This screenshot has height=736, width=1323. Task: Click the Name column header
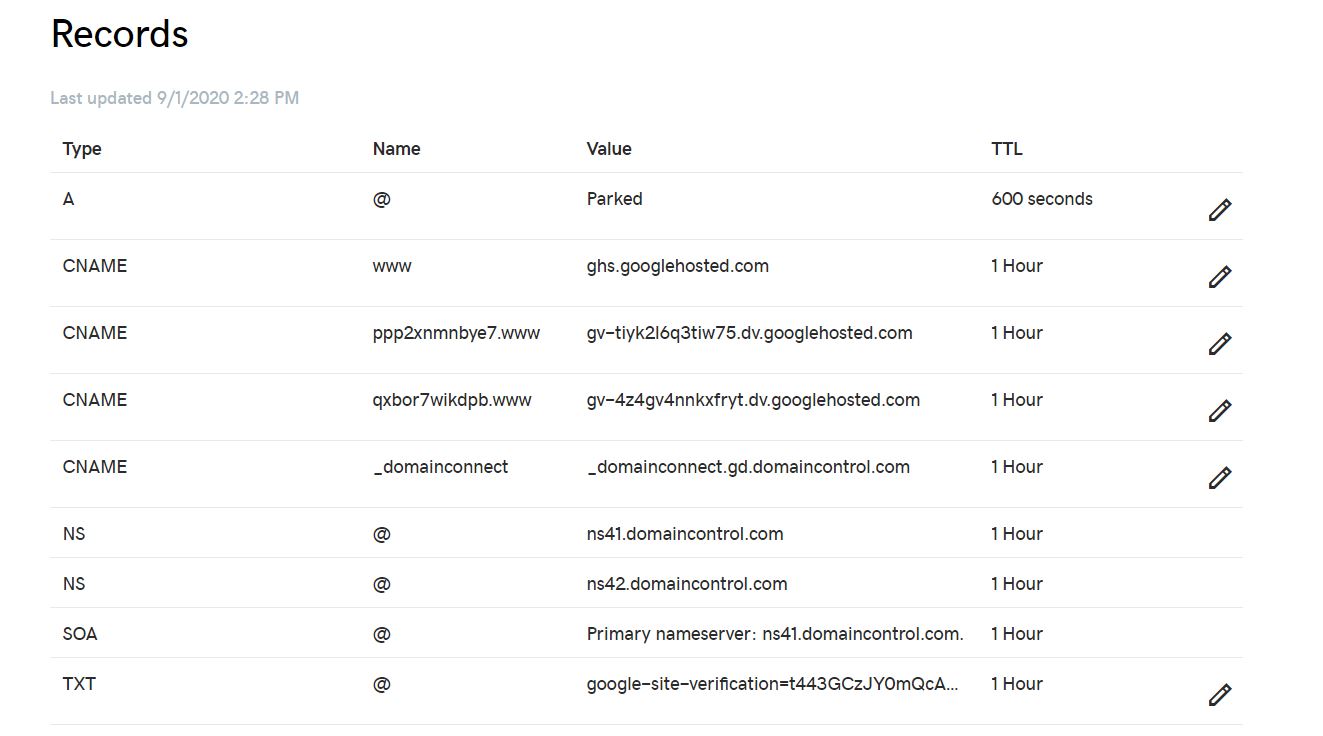click(x=396, y=149)
